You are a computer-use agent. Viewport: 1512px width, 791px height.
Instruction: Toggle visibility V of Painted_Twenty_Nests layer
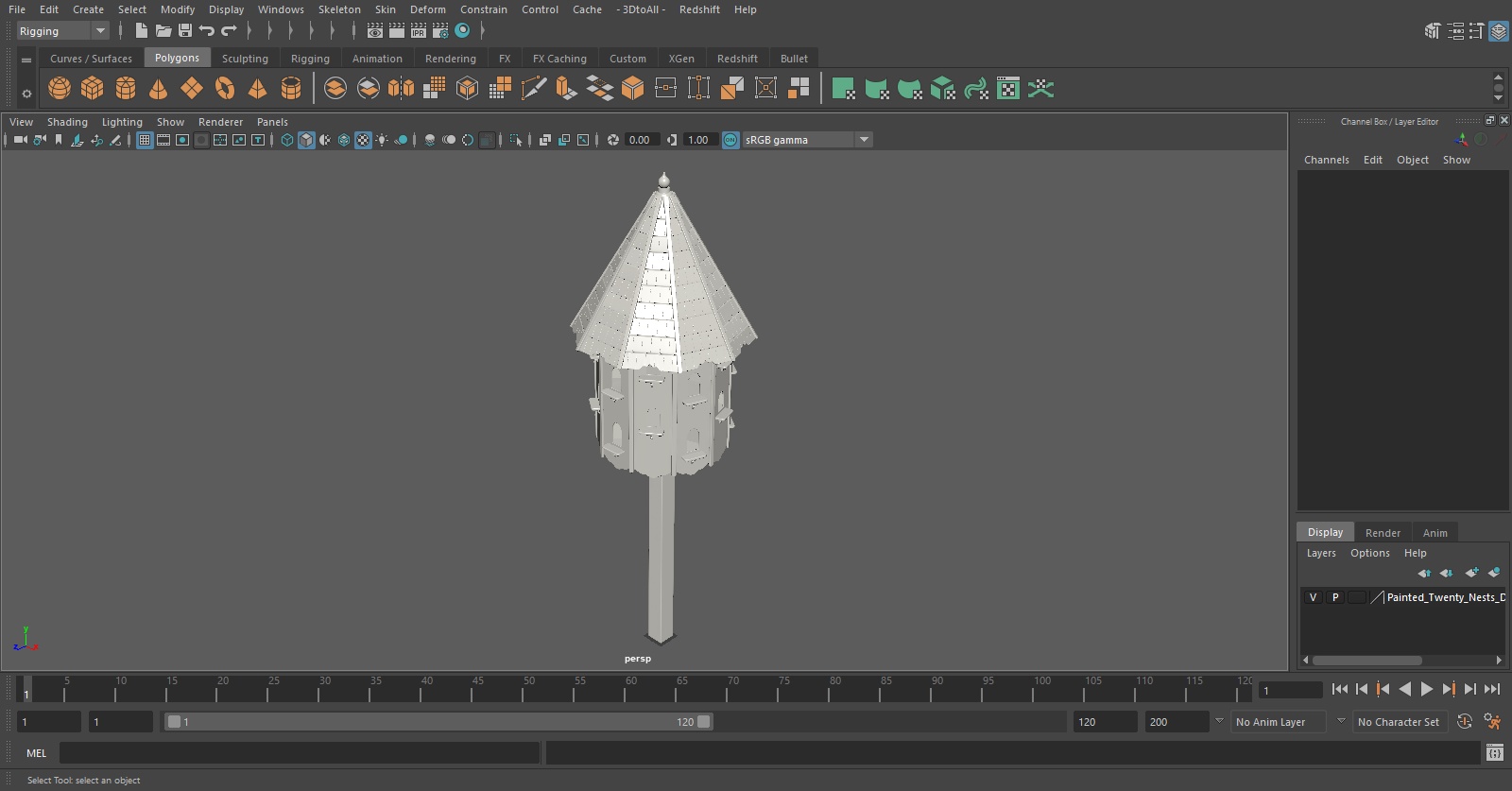[x=1313, y=597]
